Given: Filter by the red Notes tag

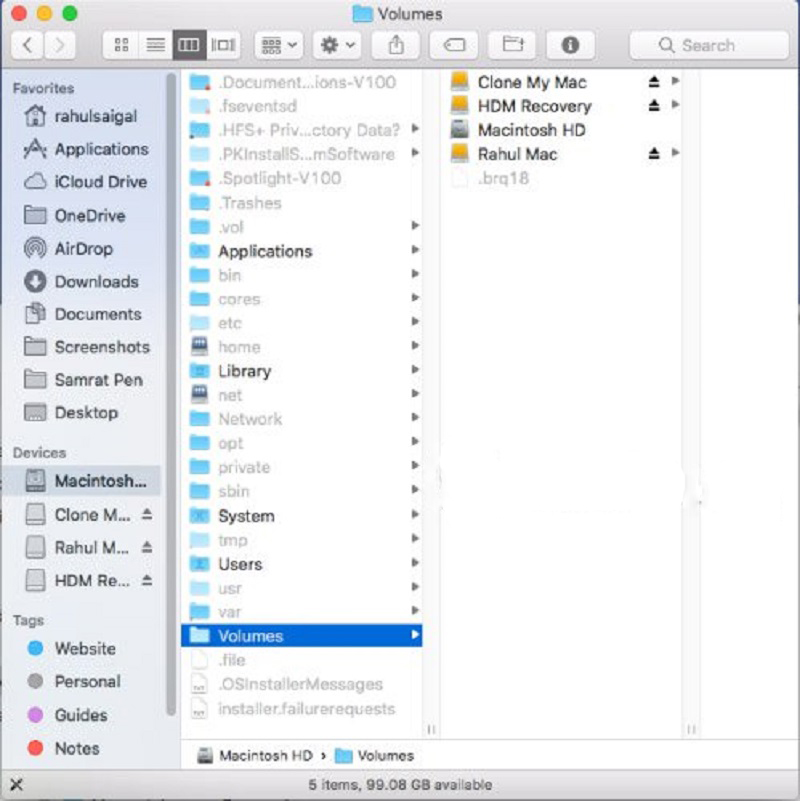Looking at the screenshot, I should tap(64, 748).
